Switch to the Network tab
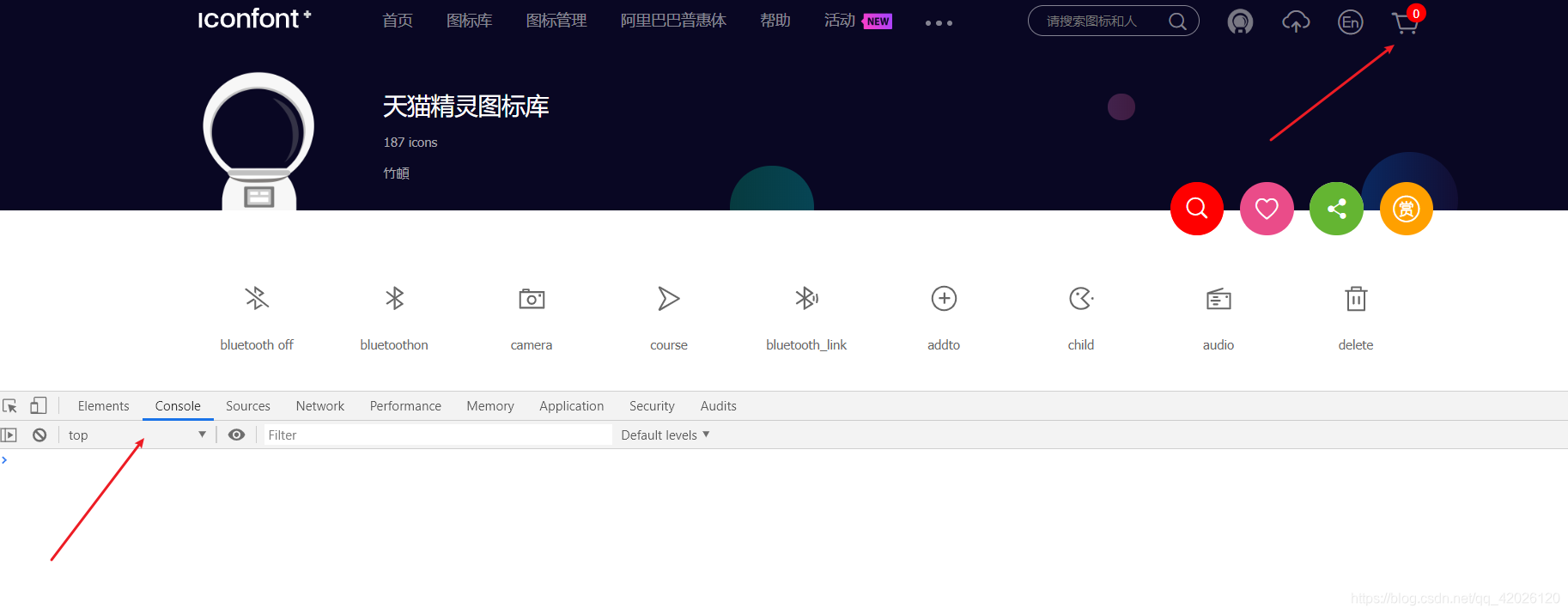 [320, 406]
